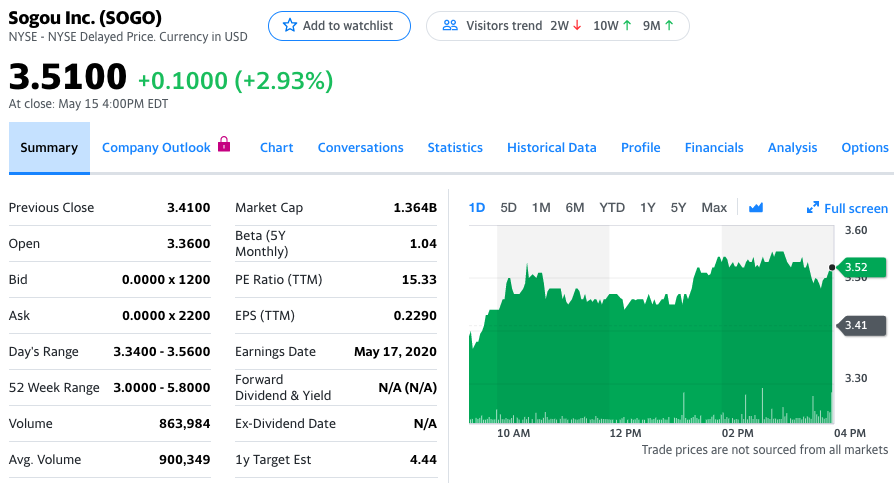
Task: Click the Ask value 0.0000 x 2200
Action: [166, 315]
